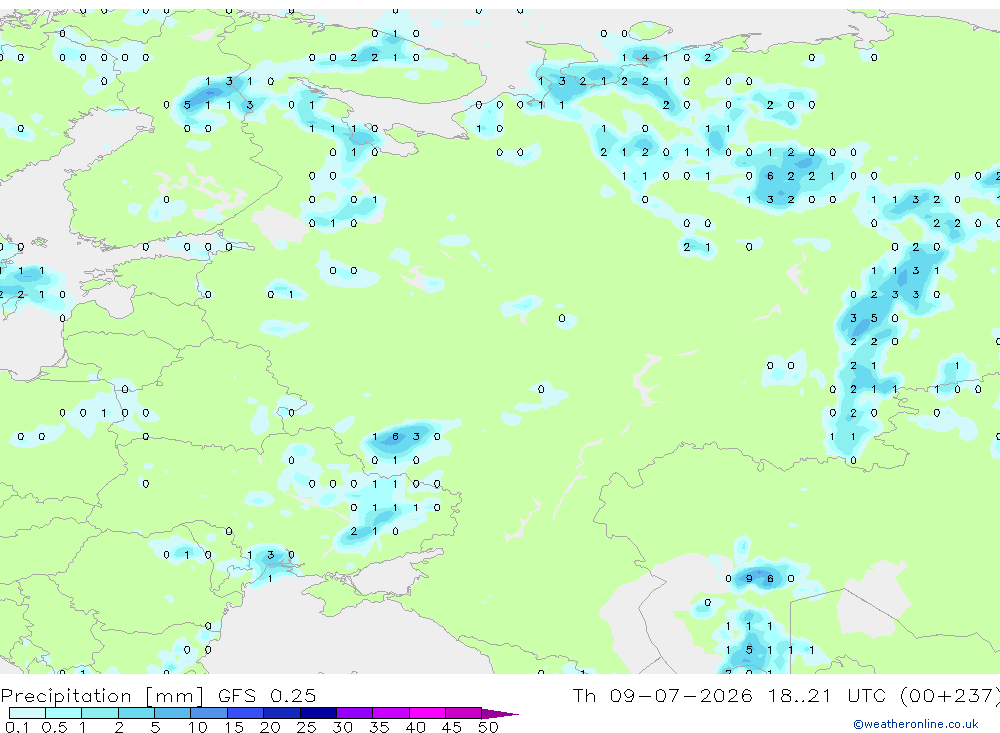Pick the 25–30 mm legend swatch
This screenshot has height=733, width=1000.
[318, 713]
